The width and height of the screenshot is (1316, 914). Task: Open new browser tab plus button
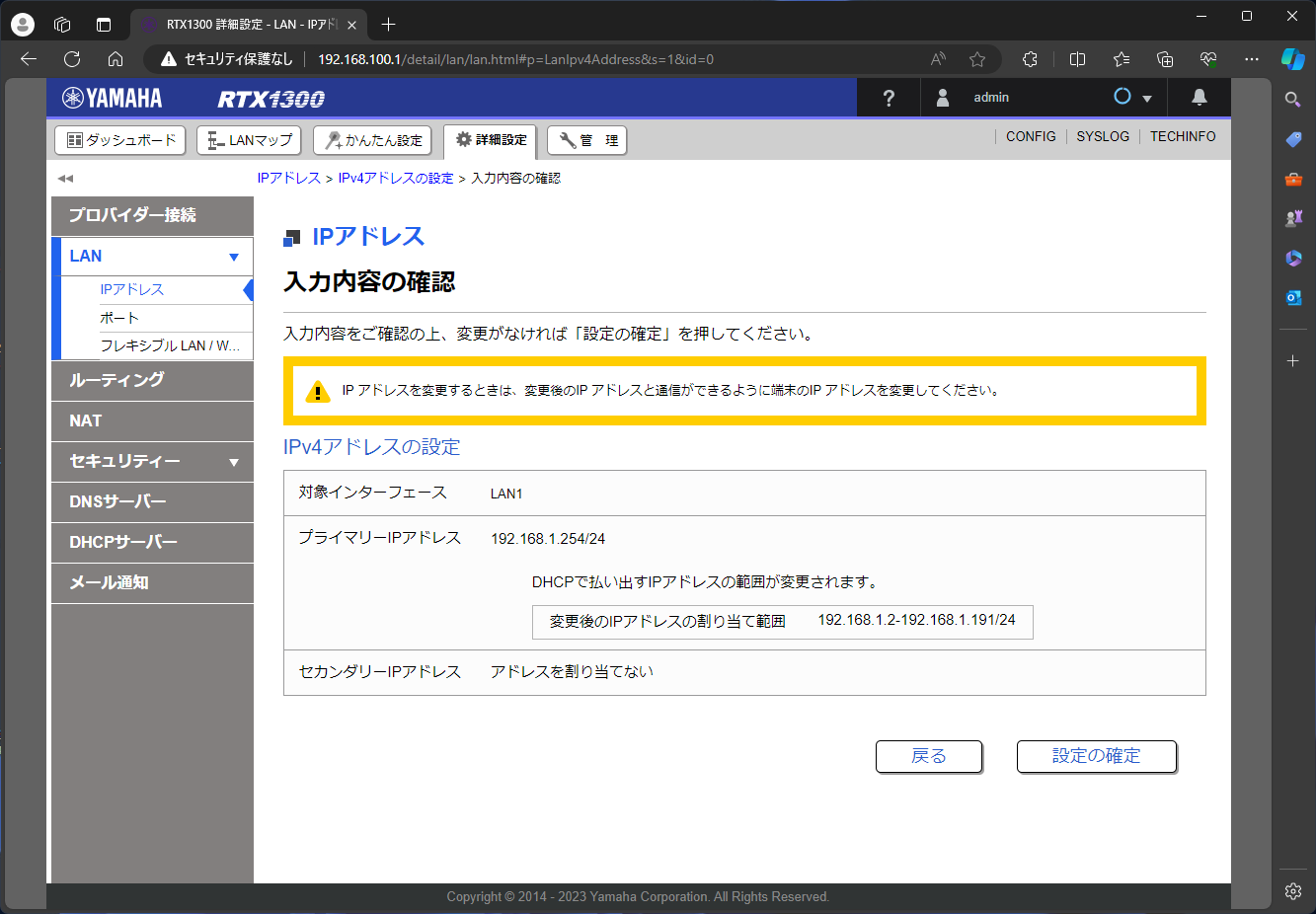pyautogui.click(x=388, y=25)
